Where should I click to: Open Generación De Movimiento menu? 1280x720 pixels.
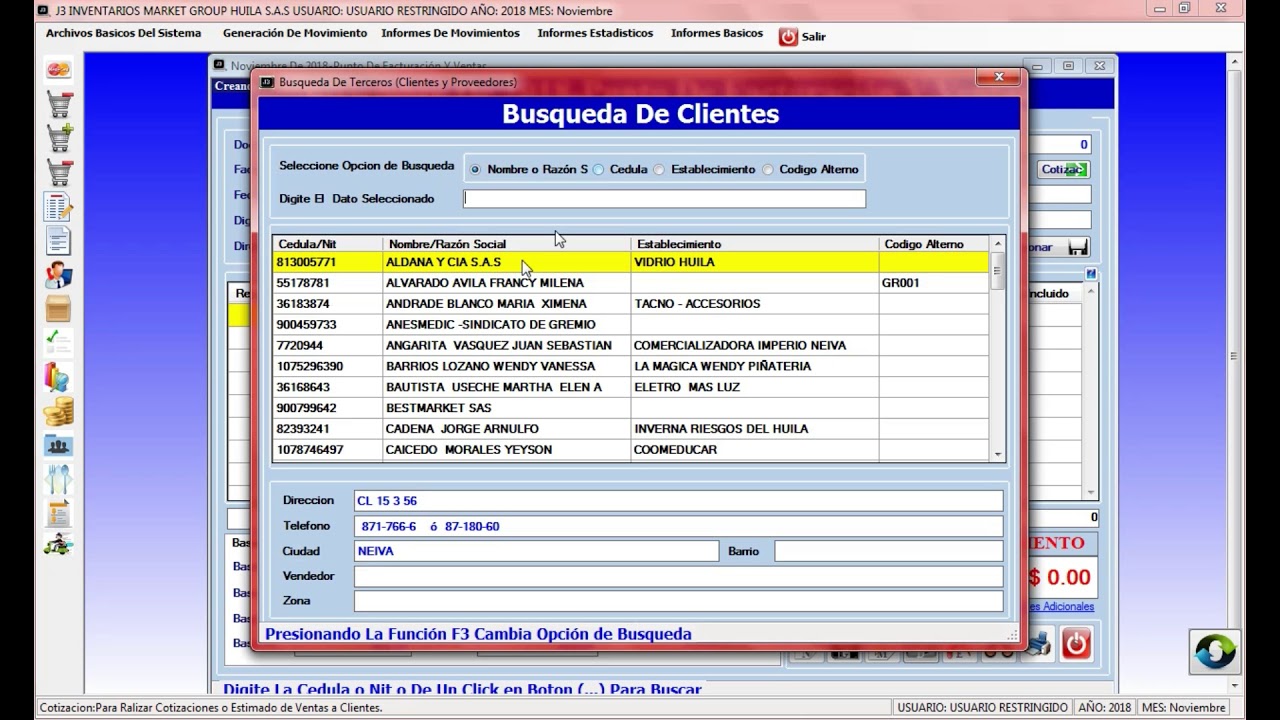pos(295,33)
